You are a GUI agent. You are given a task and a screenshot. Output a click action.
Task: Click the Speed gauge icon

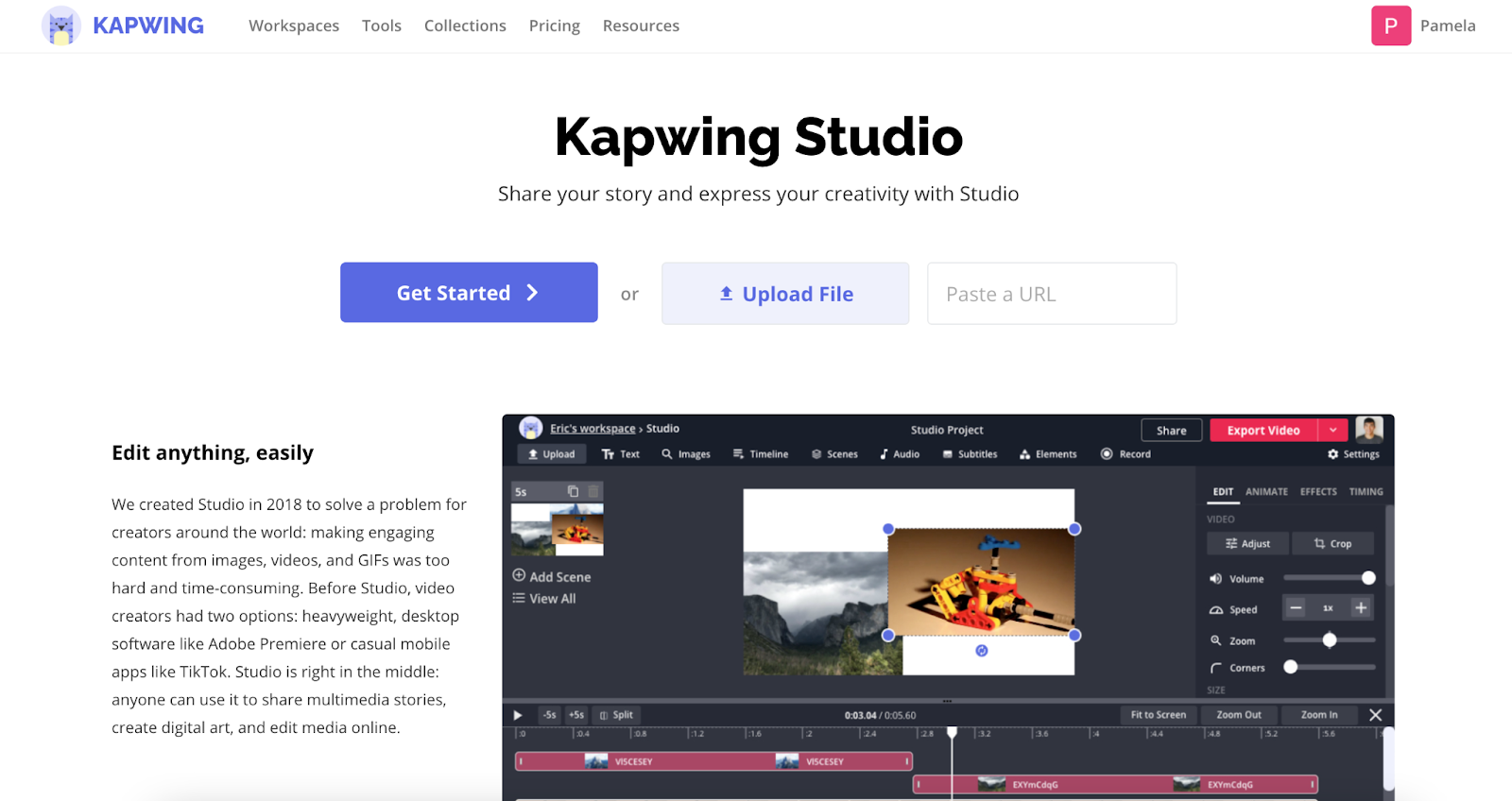coord(1216,610)
